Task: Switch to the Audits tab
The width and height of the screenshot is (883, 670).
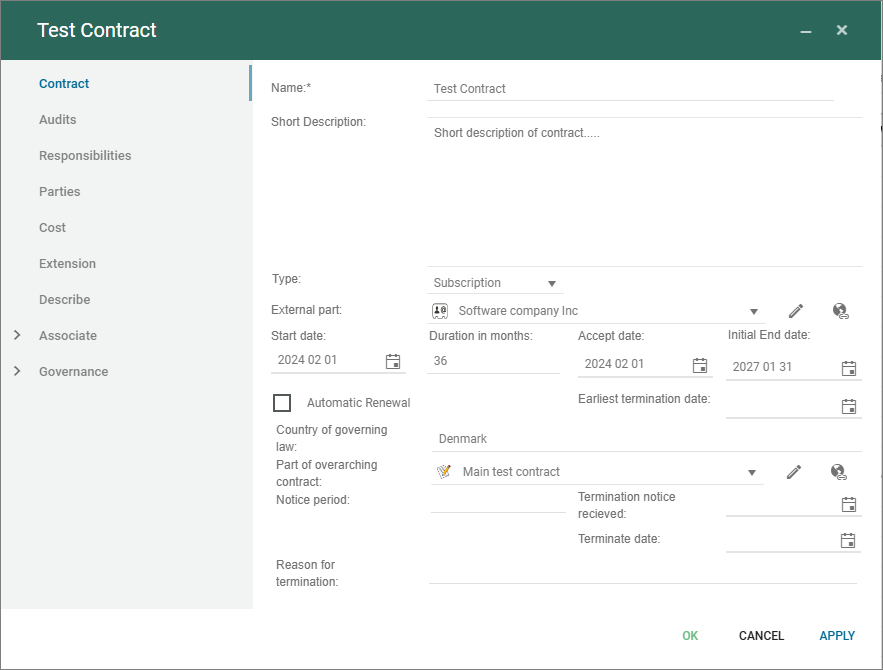Action: click(57, 120)
